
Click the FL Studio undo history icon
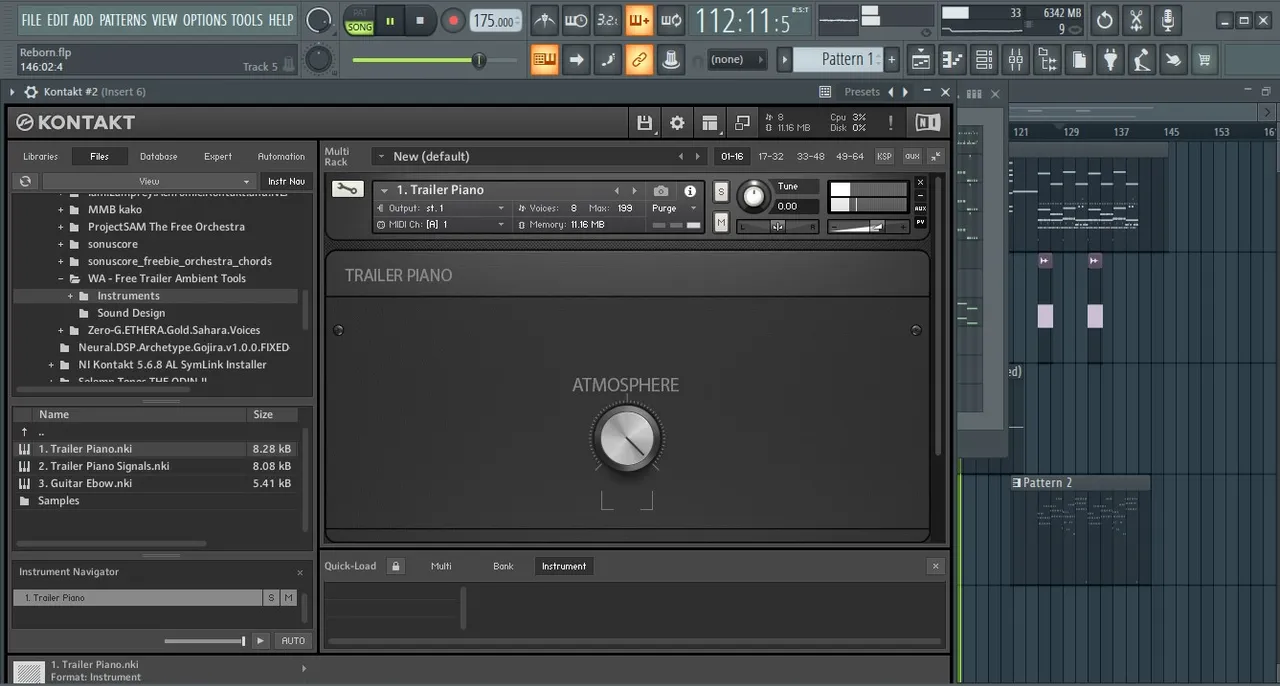[x=1104, y=20]
